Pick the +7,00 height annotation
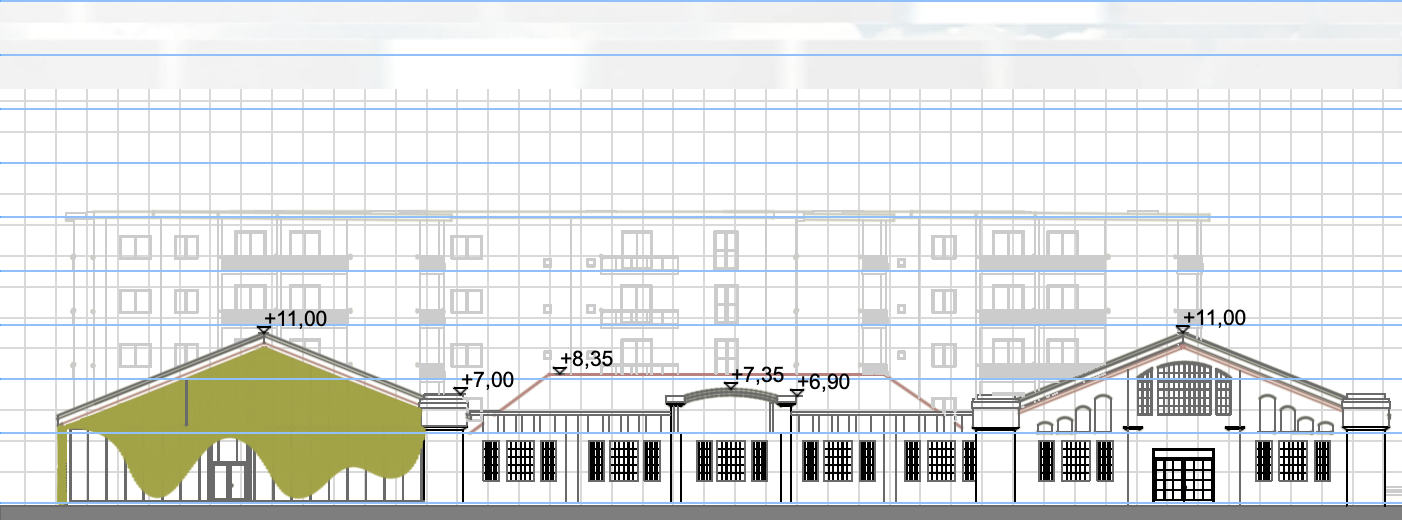Screen dimensions: 1402x520 click(488, 380)
